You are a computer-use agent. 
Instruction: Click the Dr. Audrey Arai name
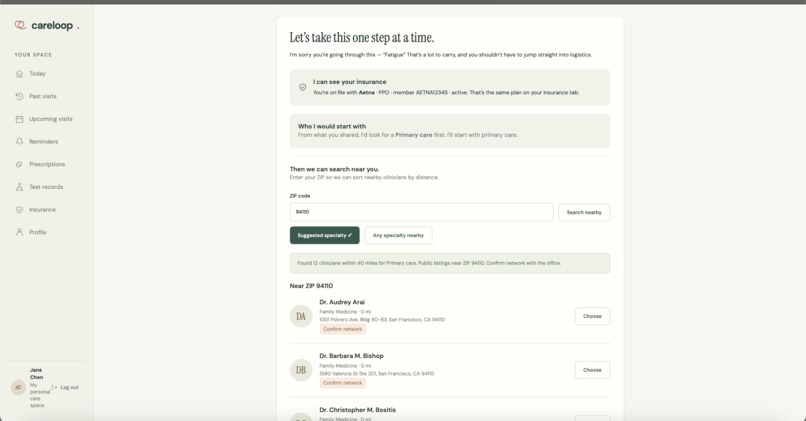[x=342, y=302]
